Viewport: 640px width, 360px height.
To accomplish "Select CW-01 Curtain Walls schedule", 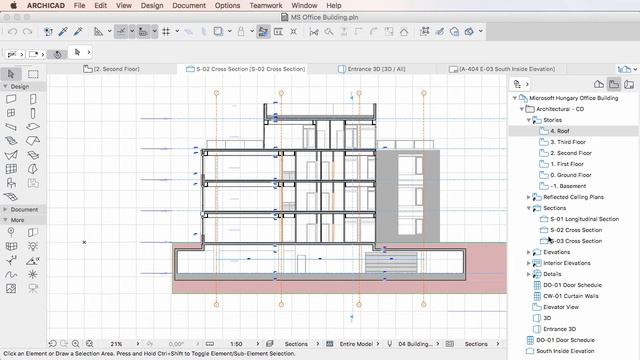I will coord(571,296).
